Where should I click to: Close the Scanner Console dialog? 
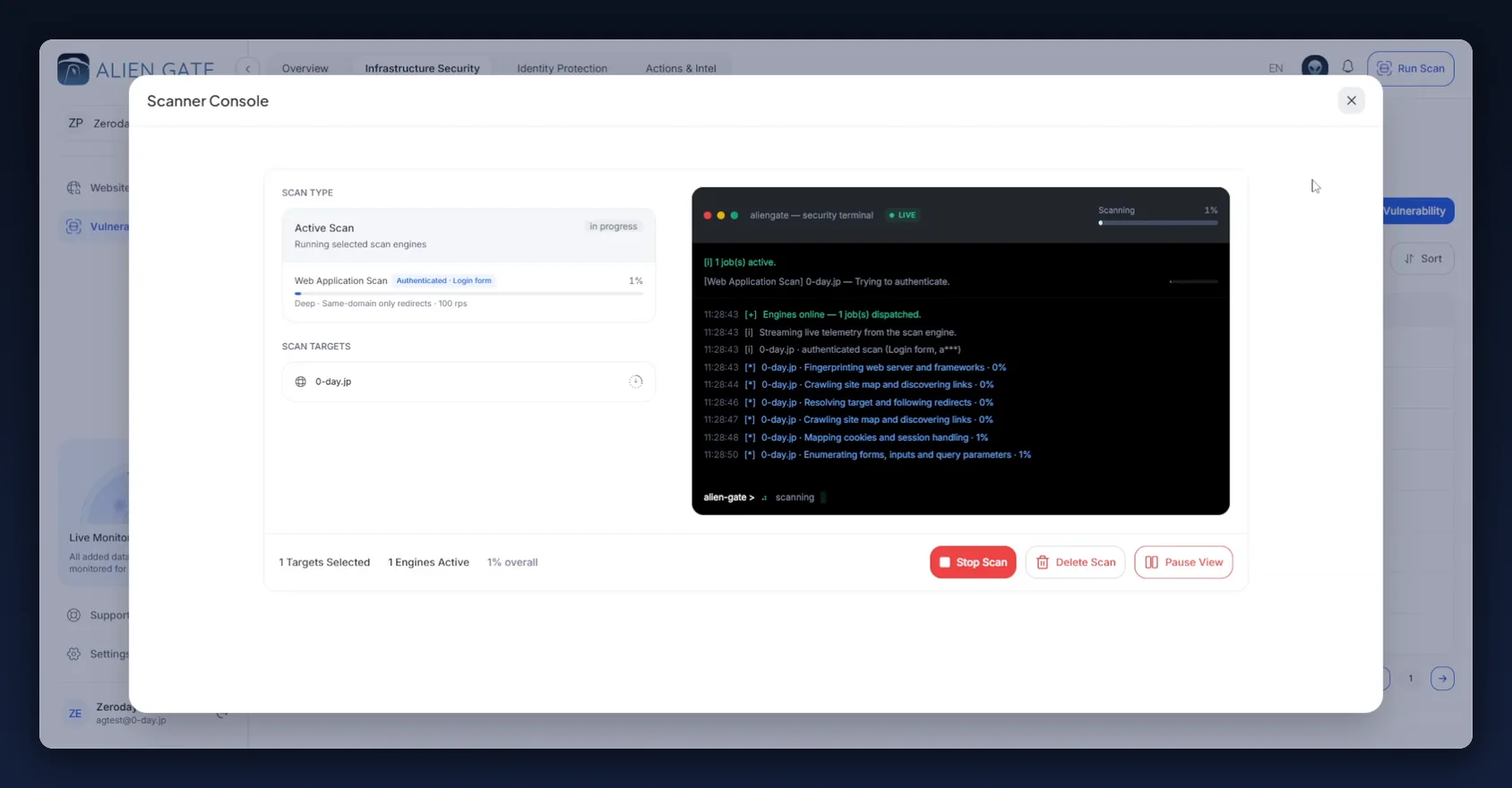[x=1351, y=100]
